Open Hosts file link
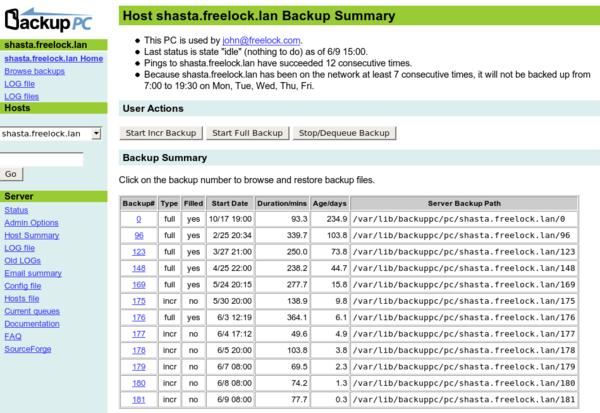This screenshot has width=600, height=413. tap(22, 299)
